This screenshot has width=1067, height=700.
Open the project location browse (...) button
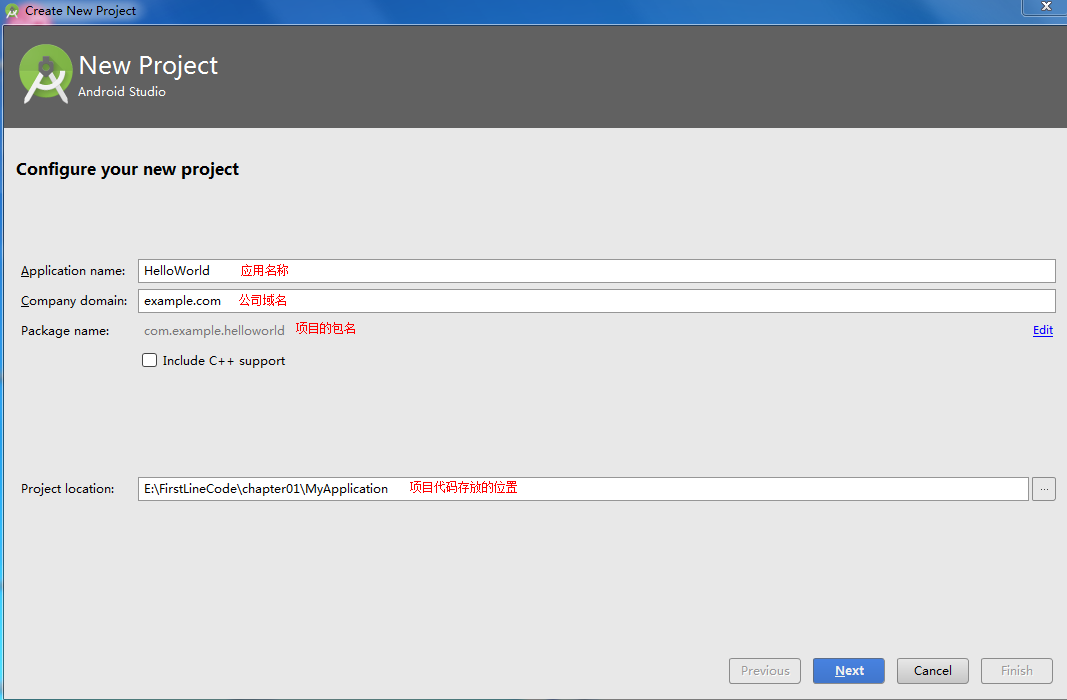[x=1044, y=488]
